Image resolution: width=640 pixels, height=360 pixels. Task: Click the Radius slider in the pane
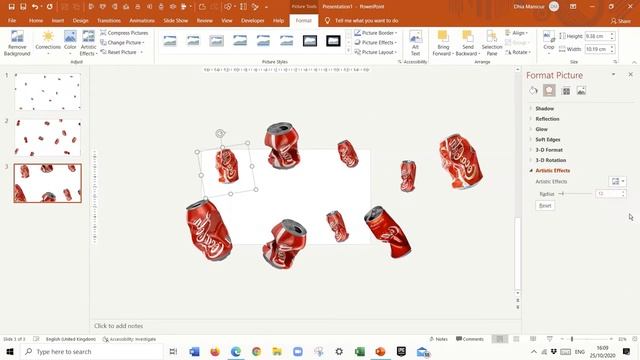point(576,193)
